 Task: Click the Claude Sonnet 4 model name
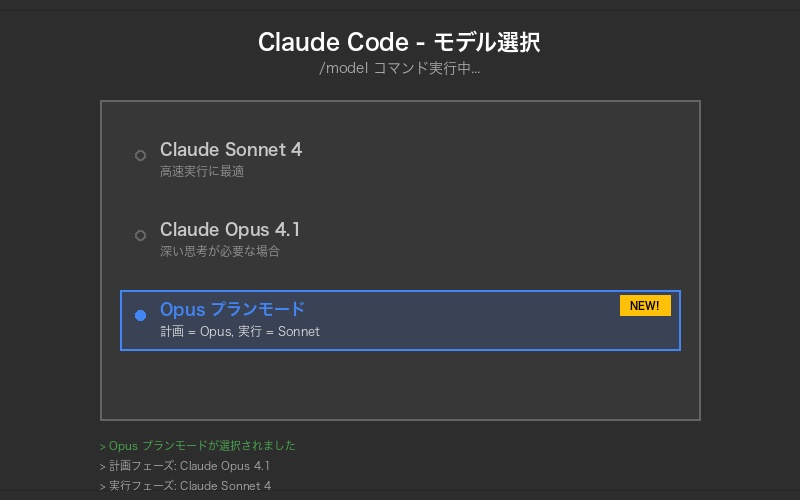231,150
